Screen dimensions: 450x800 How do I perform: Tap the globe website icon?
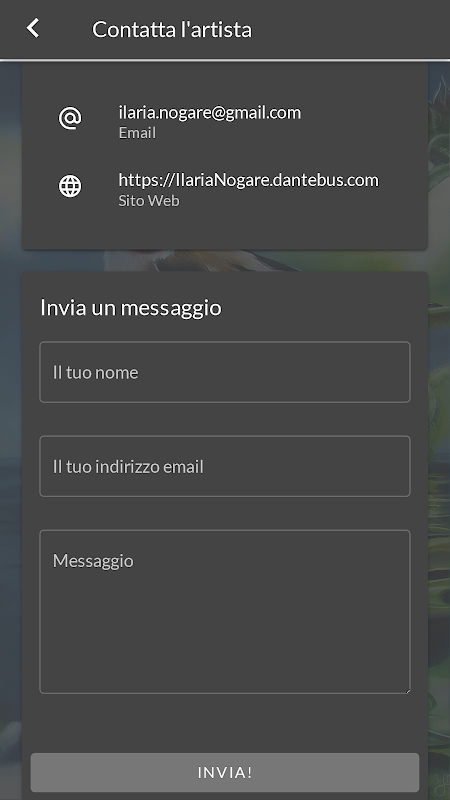click(70, 186)
